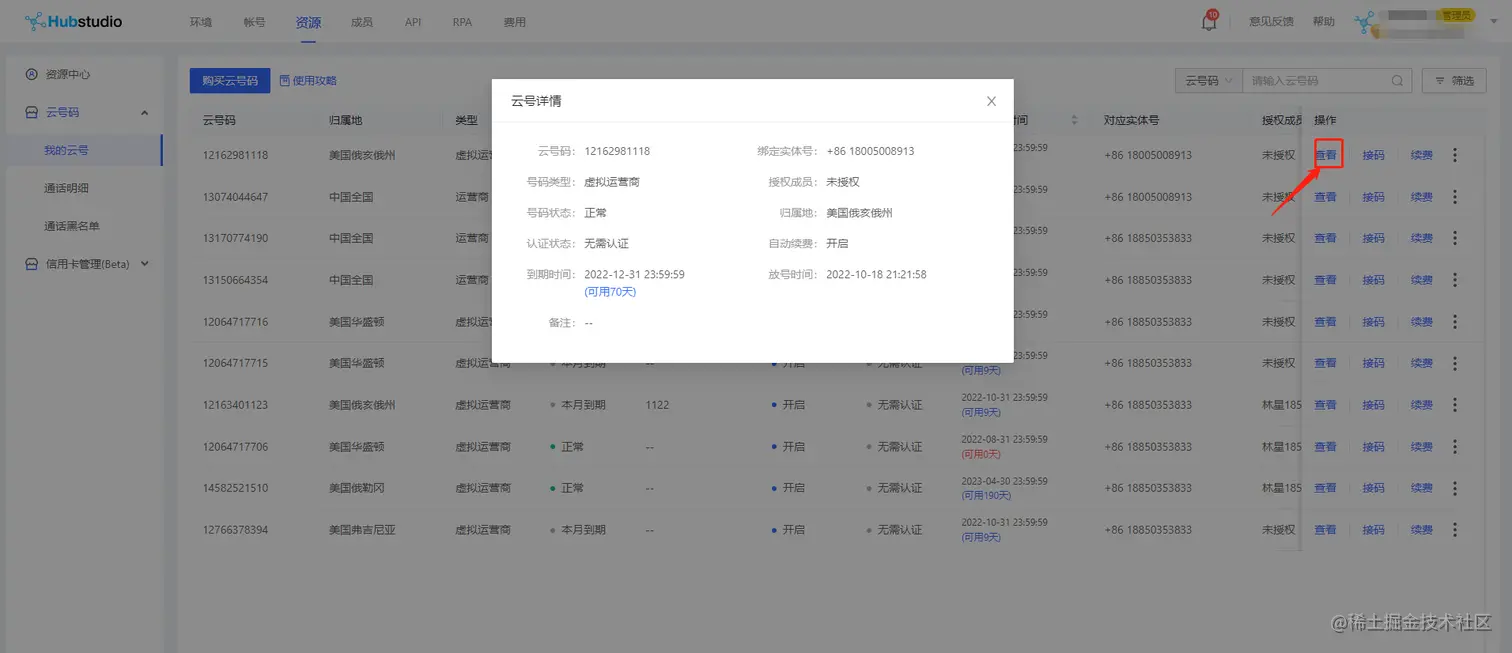This screenshot has width=1512, height=653.
Task: Open the 使用攻略 link
Action: click(x=308, y=81)
